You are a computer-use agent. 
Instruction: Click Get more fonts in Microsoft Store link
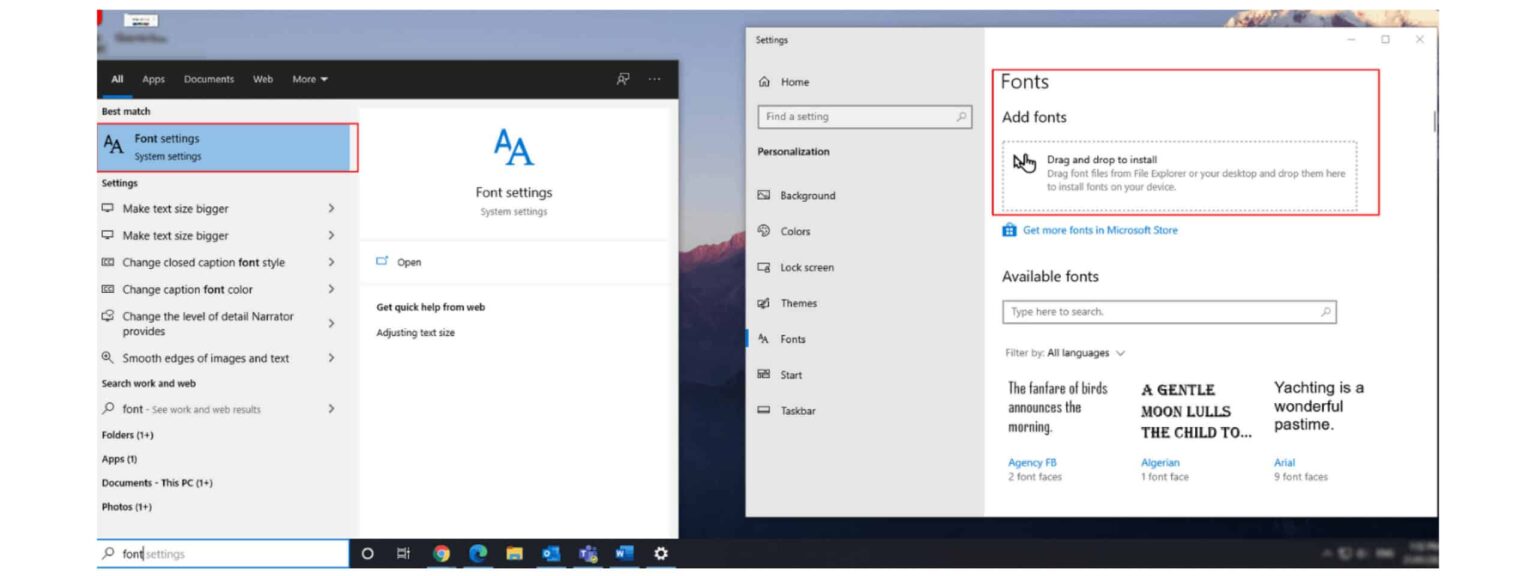click(x=1099, y=230)
